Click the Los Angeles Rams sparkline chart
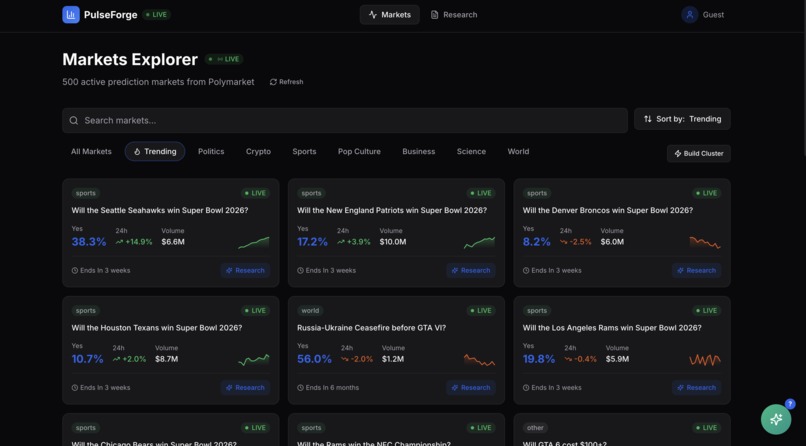806x446 pixels. tap(705, 360)
